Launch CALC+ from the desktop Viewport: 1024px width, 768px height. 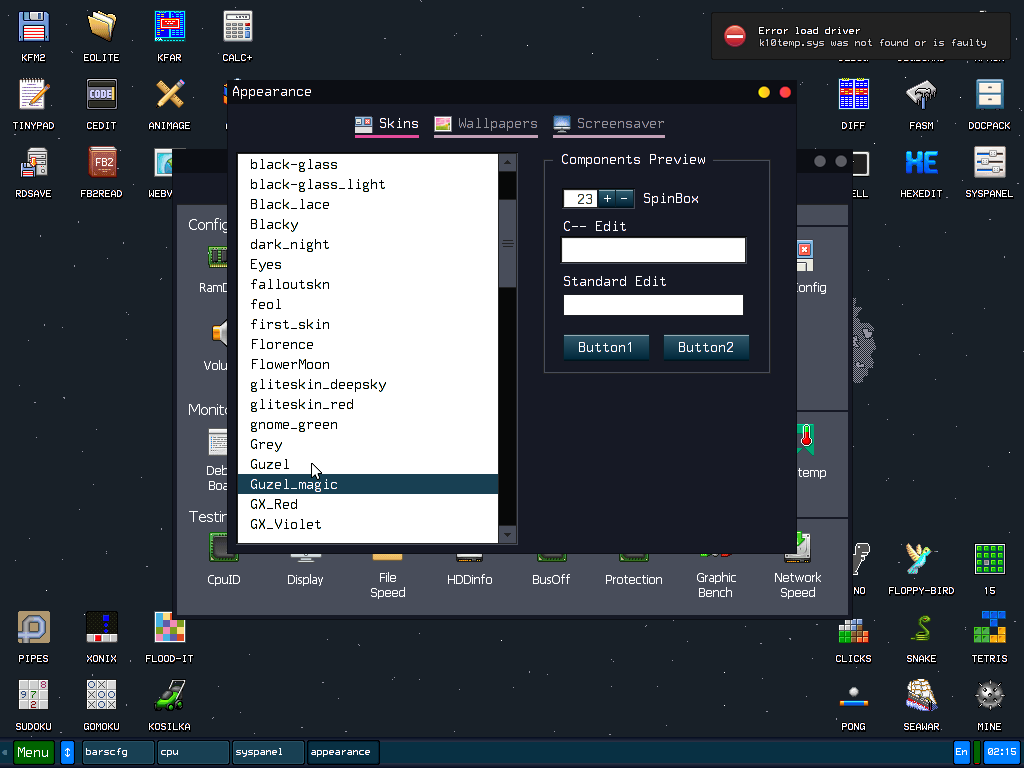pyautogui.click(x=237, y=25)
